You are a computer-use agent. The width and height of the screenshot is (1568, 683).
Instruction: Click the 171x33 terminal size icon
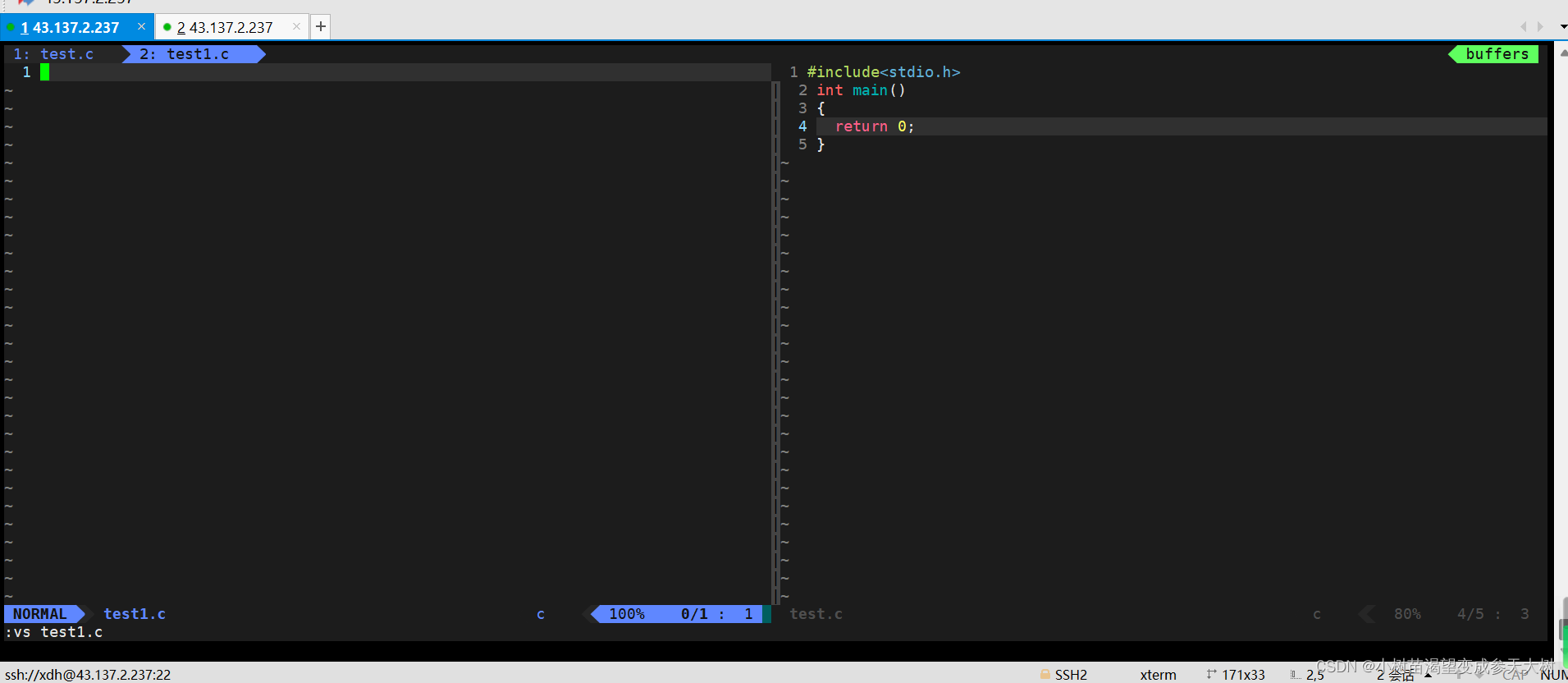(x=1211, y=674)
